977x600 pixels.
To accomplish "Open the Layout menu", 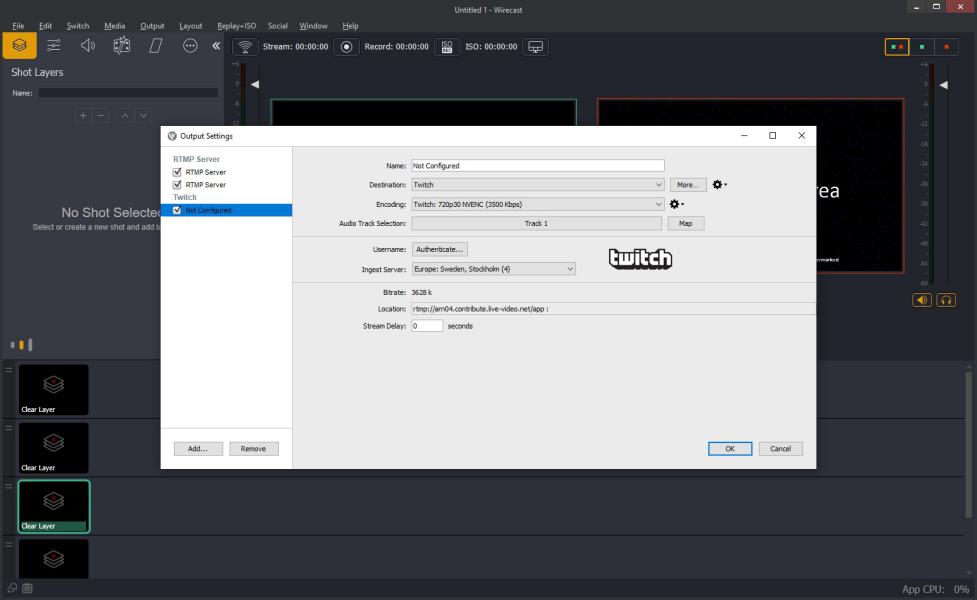I will (191, 26).
